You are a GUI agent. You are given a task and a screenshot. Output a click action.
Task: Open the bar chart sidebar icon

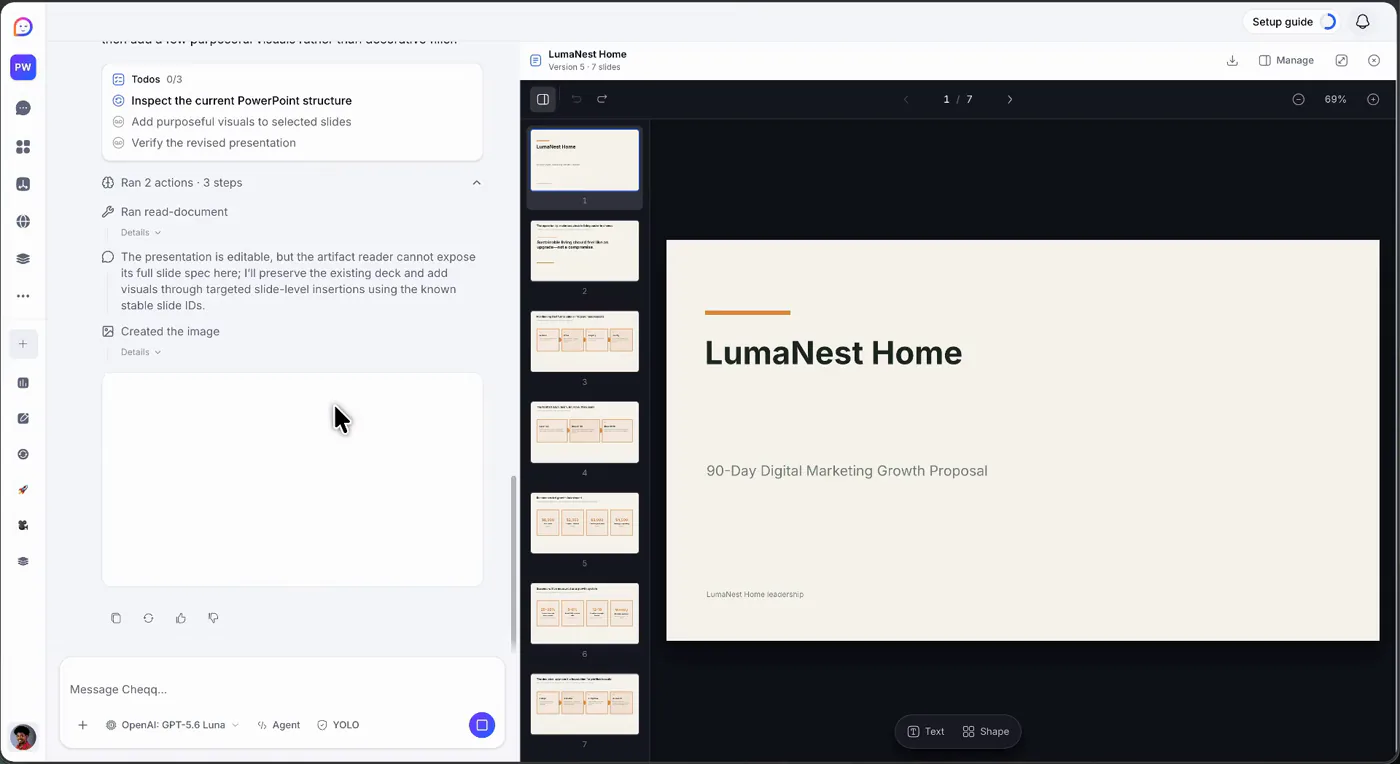click(x=23, y=382)
